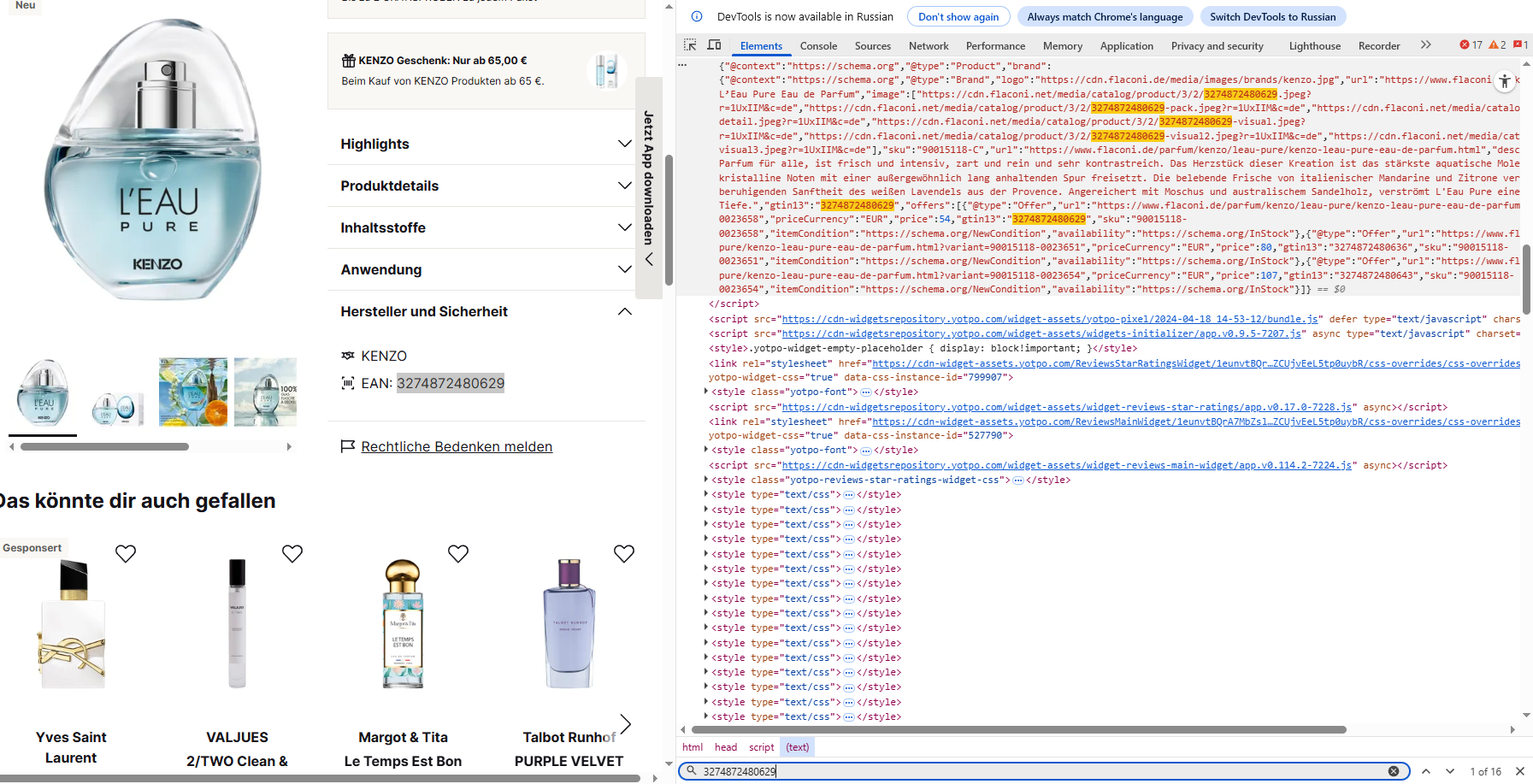Expand the first yotpo-font style node
The height and width of the screenshot is (784, 1533).
(705, 392)
